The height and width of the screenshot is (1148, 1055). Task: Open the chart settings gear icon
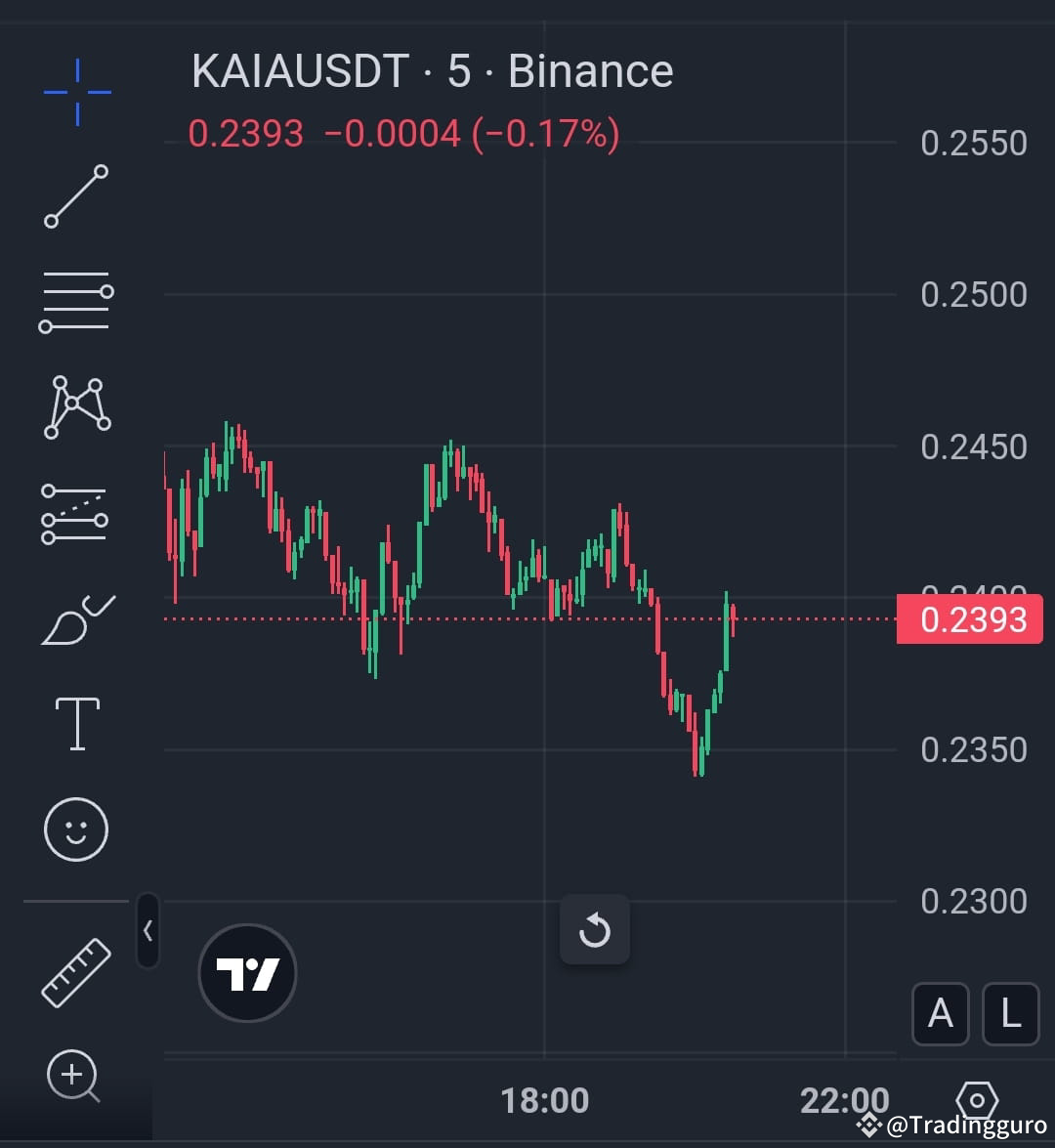pyautogui.click(x=976, y=1101)
